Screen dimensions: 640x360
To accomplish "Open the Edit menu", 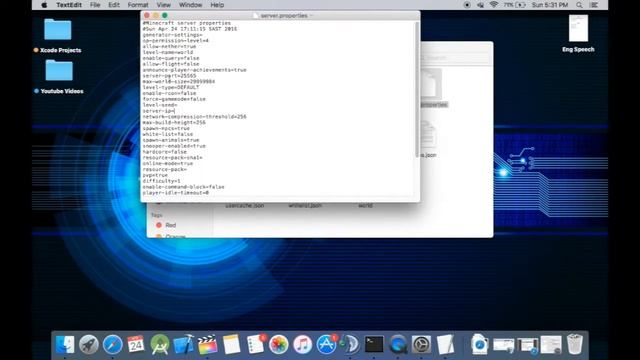I will point(114,5).
